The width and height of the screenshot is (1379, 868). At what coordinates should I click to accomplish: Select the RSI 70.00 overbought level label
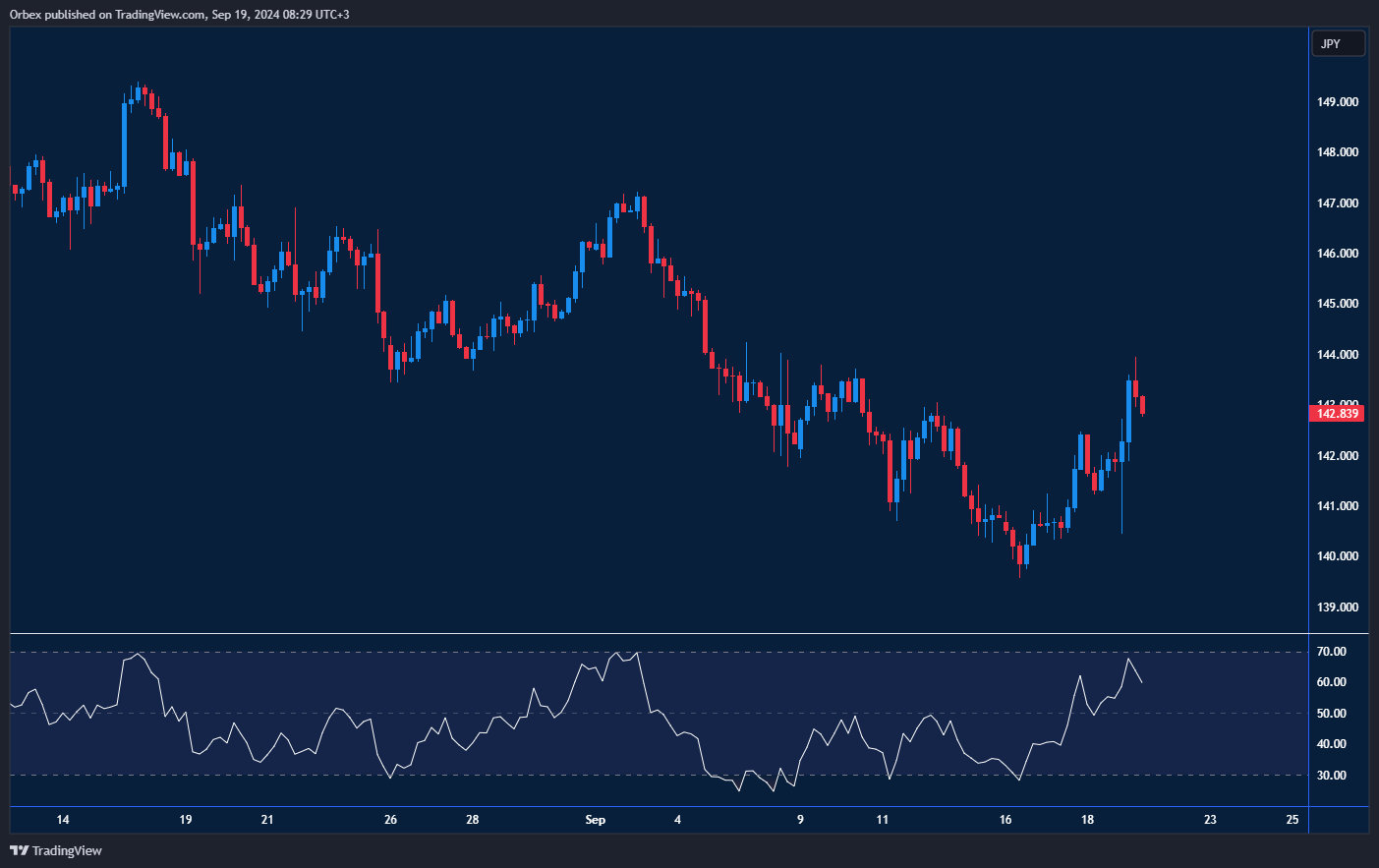1332,652
